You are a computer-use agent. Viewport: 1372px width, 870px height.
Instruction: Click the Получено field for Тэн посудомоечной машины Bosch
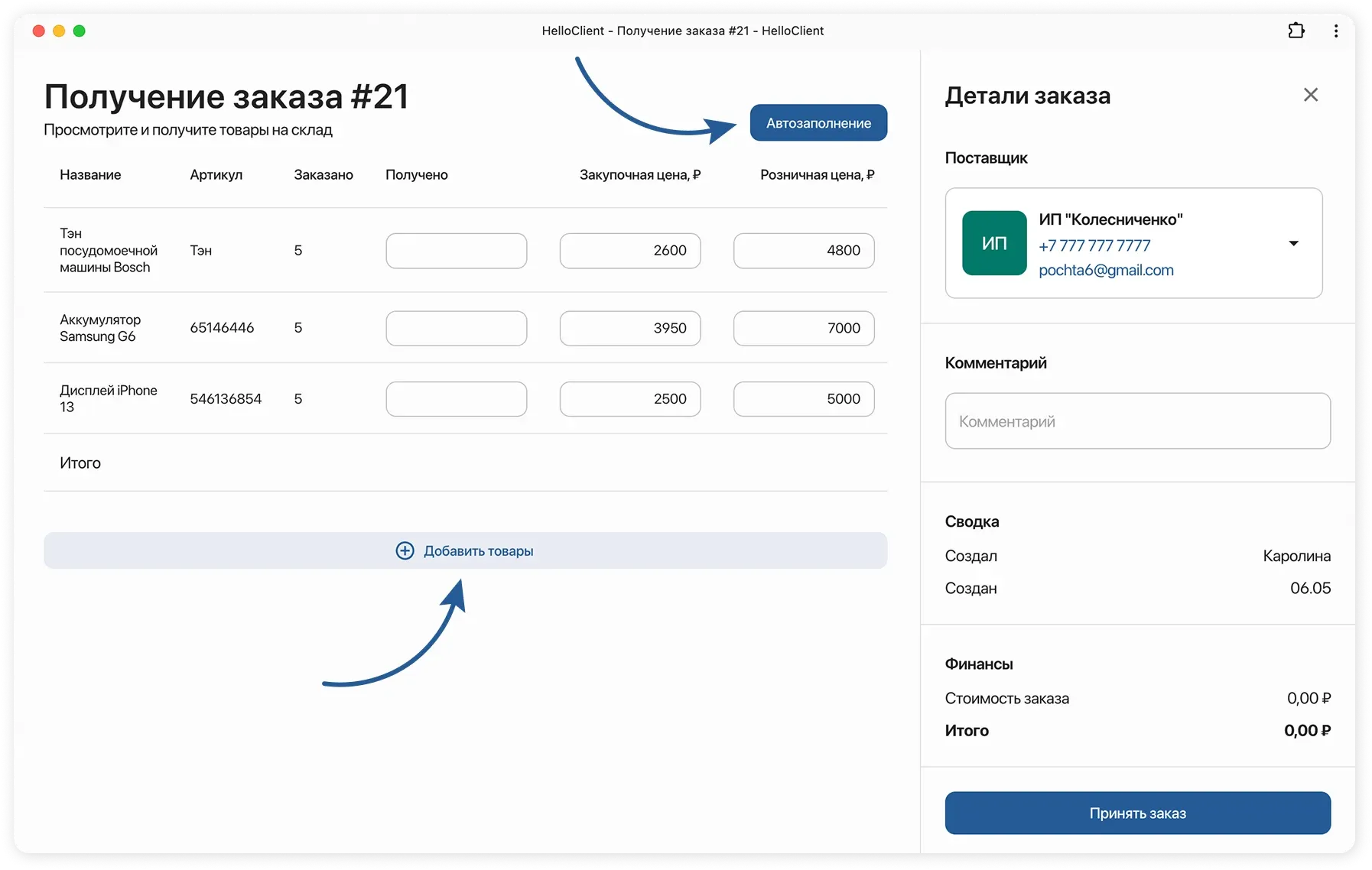[x=456, y=250]
